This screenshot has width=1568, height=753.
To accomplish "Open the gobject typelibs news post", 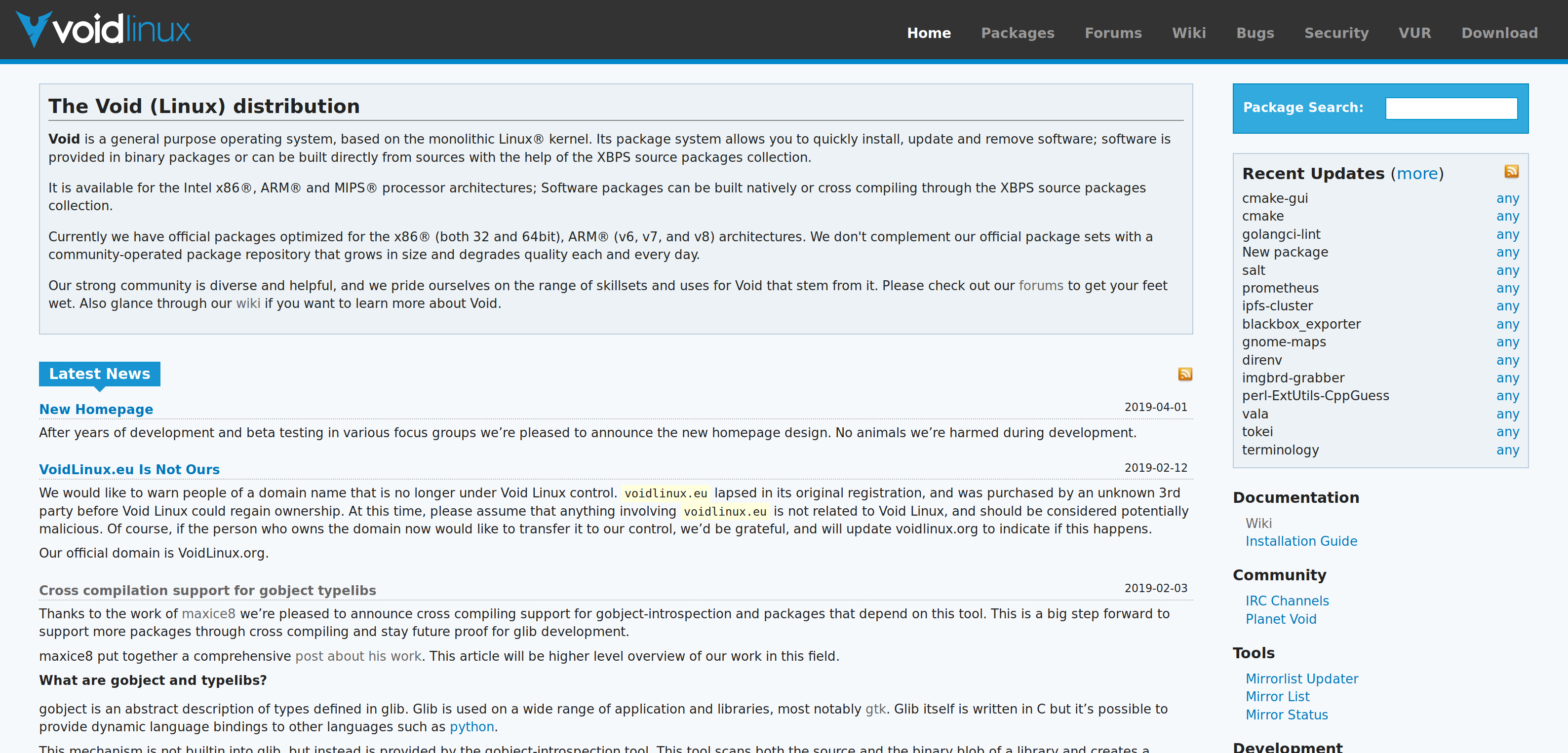I will 207,591.
